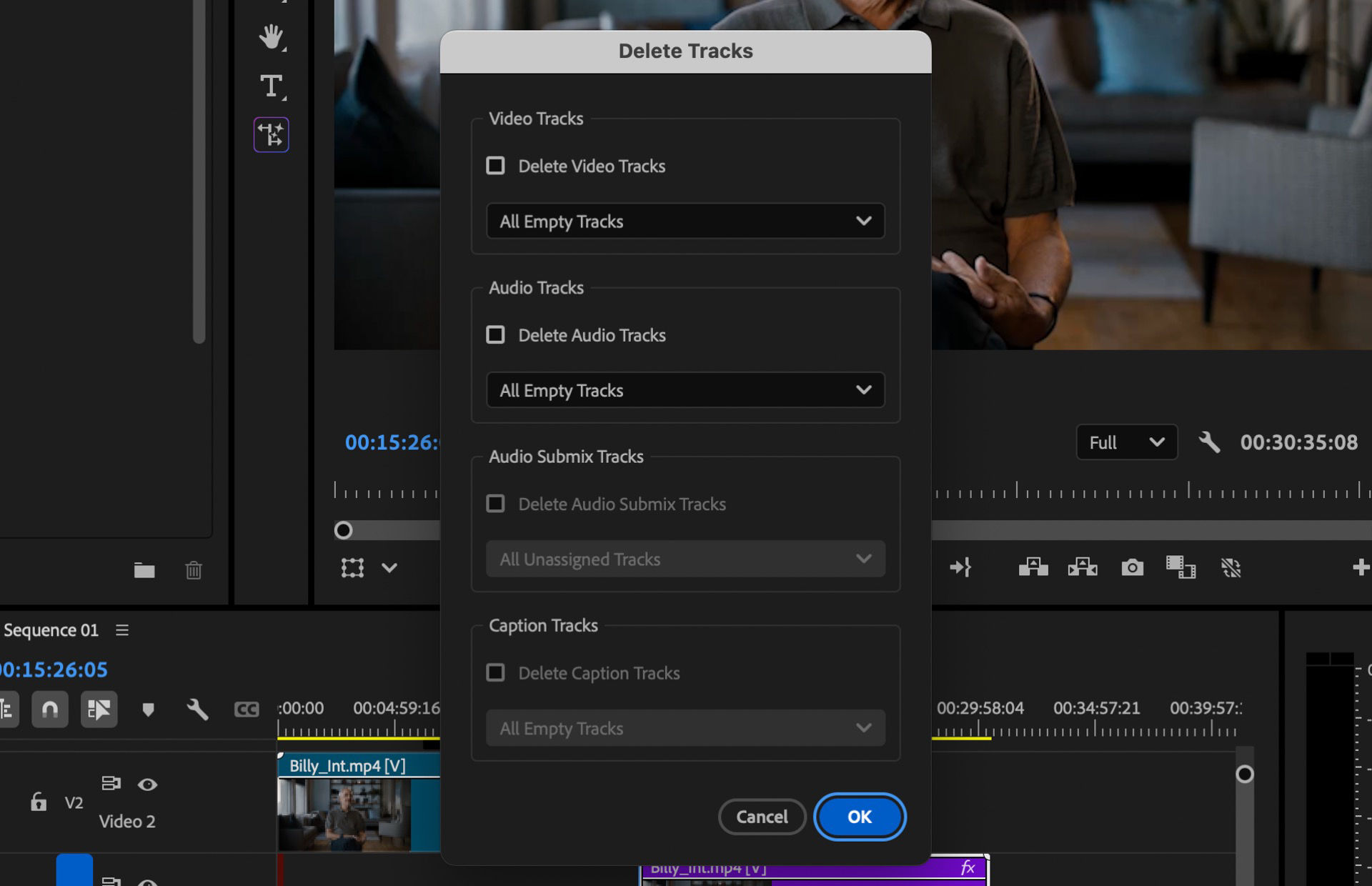Click the program monitor playhead slider handle
This screenshot has height=886, width=1372.
pos(343,530)
